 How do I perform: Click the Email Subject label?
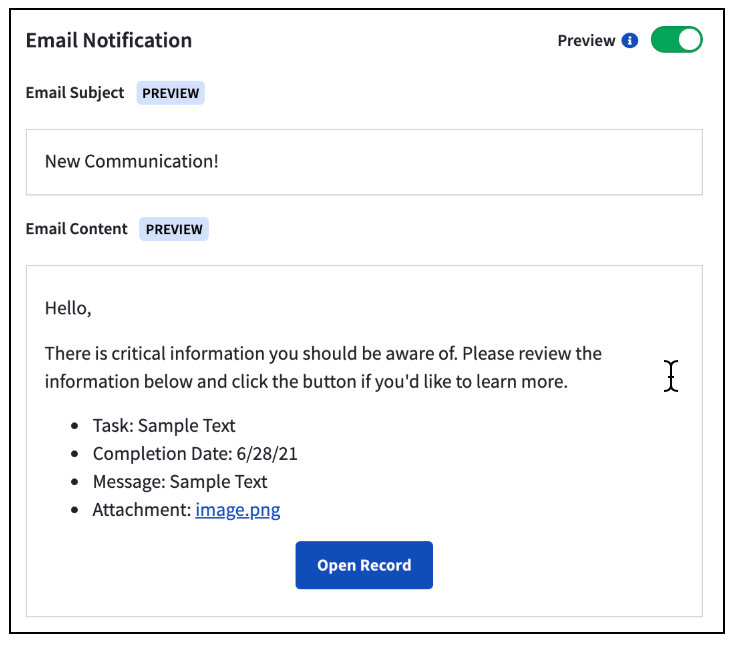(x=75, y=93)
